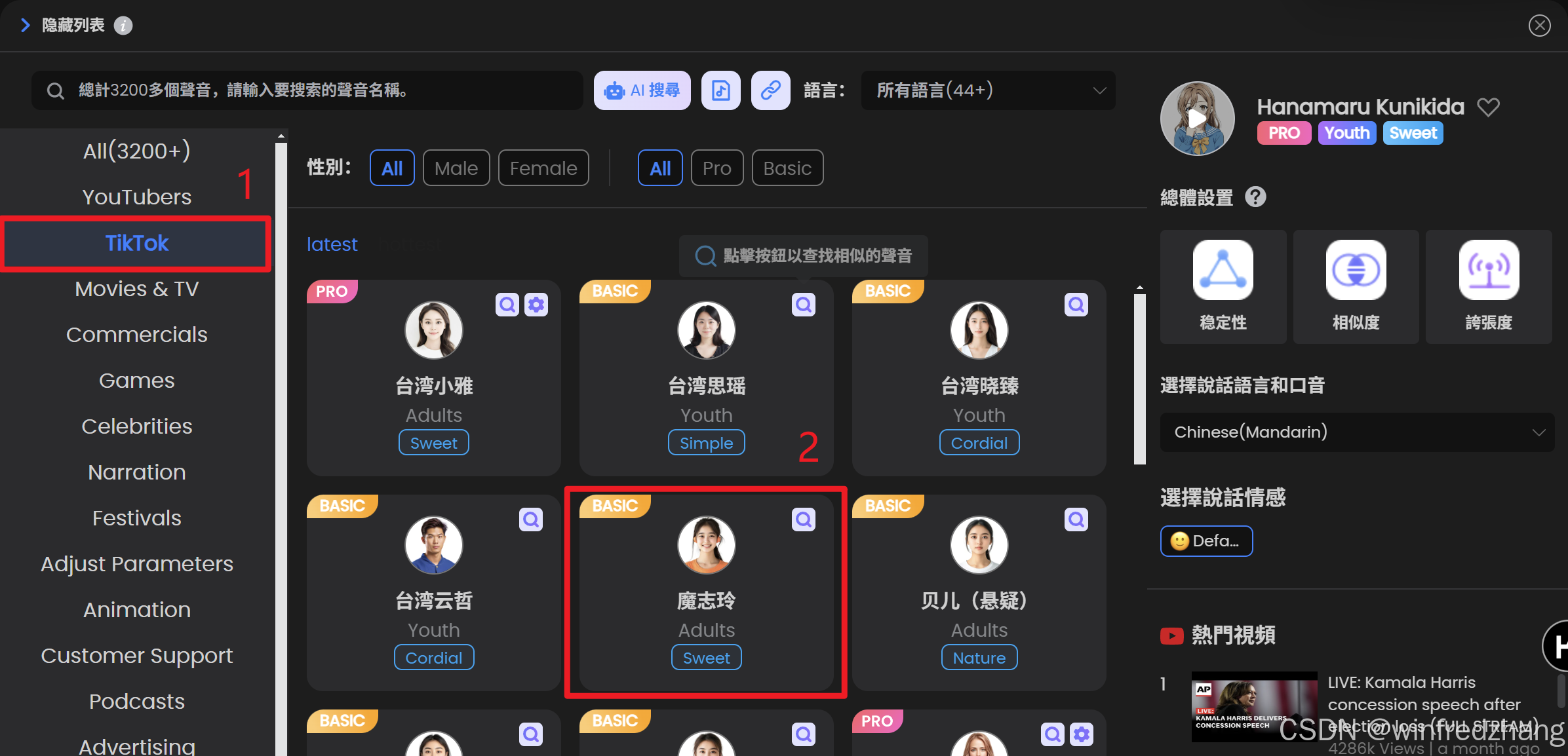Find similar voices to 台湾思瑶
This screenshot has width=1568, height=756.
tap(804, 305)
